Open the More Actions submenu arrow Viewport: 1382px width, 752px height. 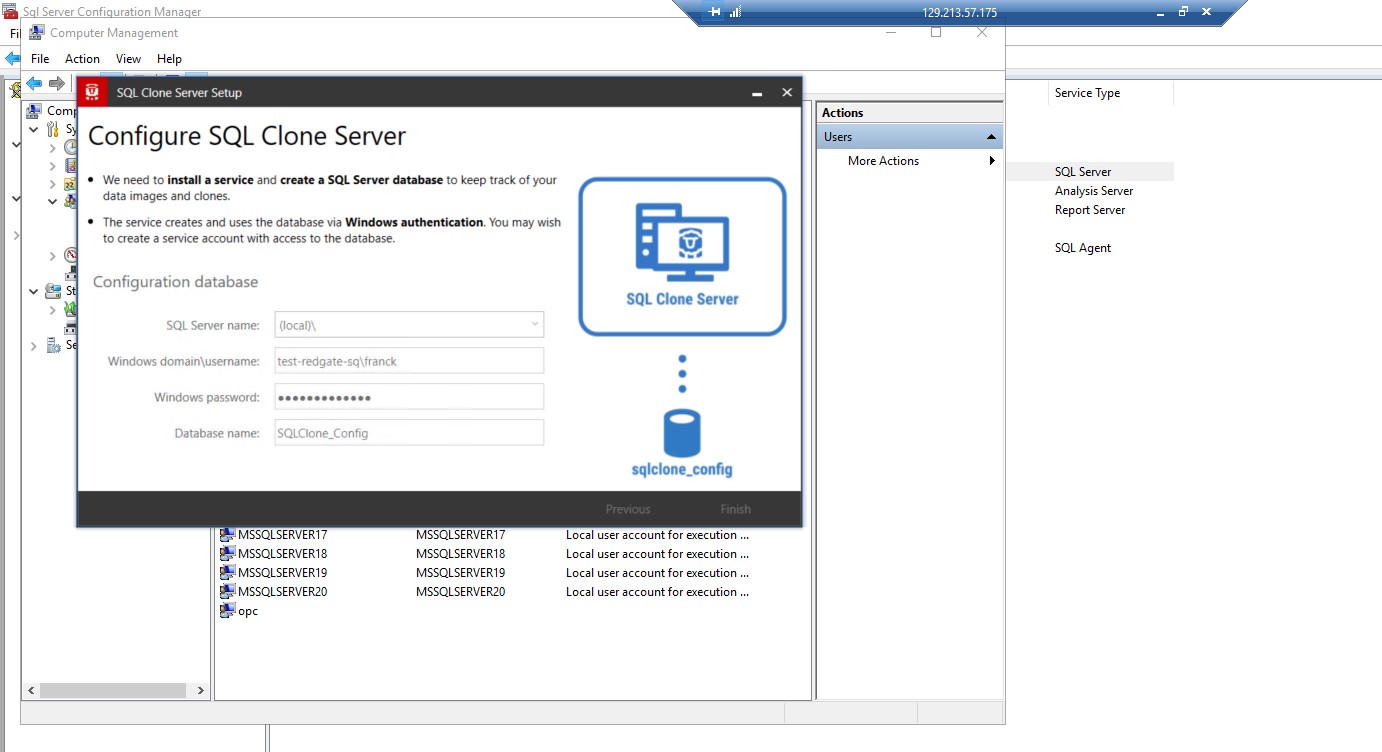coord(992,161)
